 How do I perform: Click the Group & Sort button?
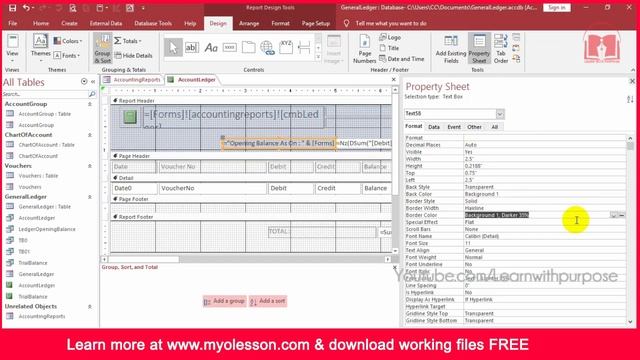(x=102, y=49)
